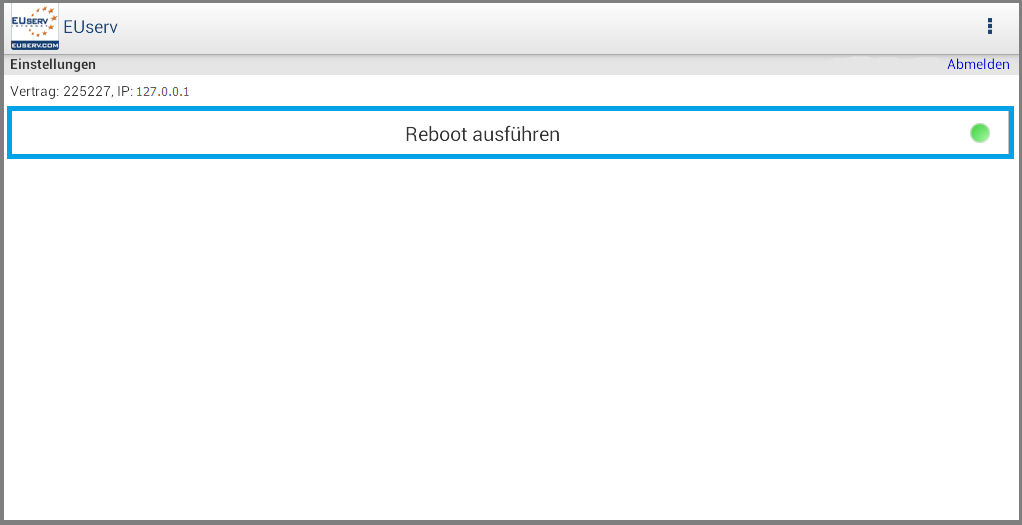
Task: Click reboot row between label and green dot
Action: [763, 134]
